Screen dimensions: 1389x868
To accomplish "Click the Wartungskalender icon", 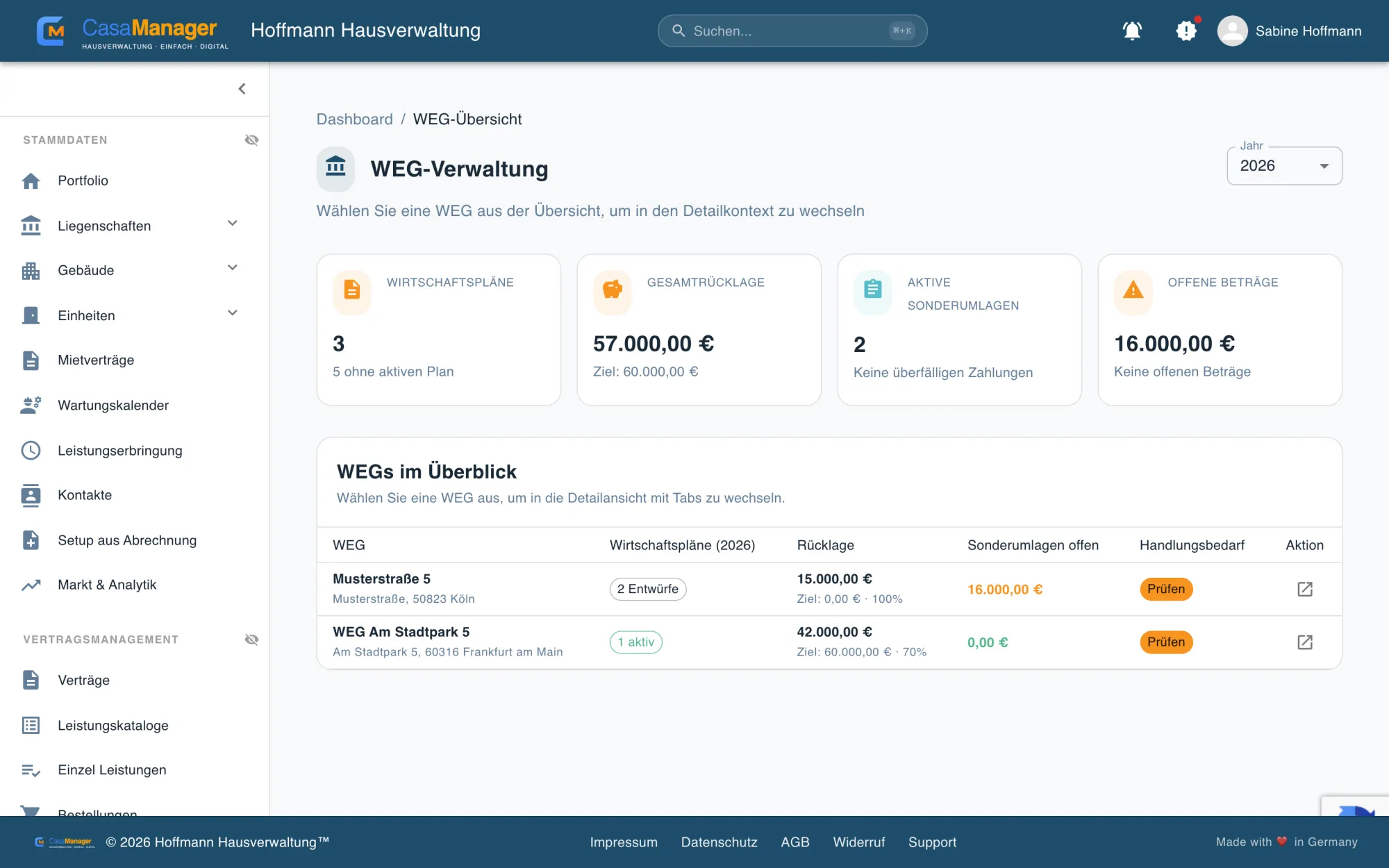I will click(31, 405).
